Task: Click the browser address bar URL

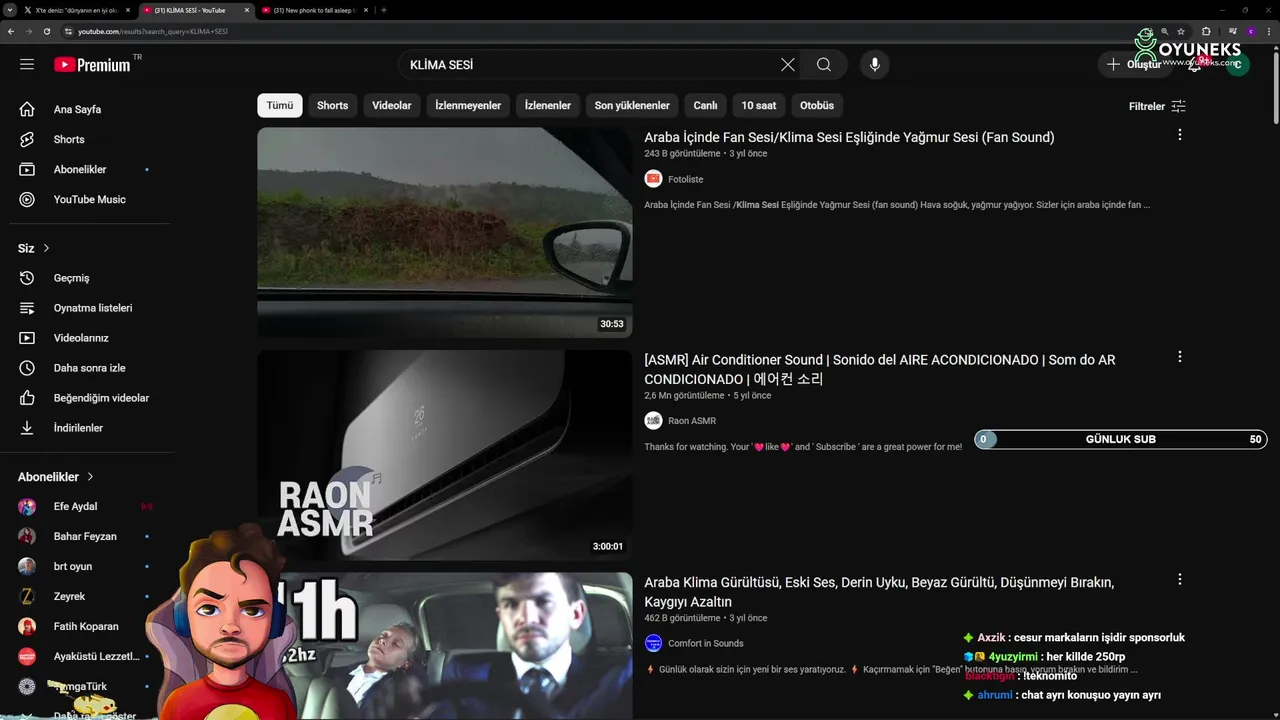Action: [x=153, y=31]
